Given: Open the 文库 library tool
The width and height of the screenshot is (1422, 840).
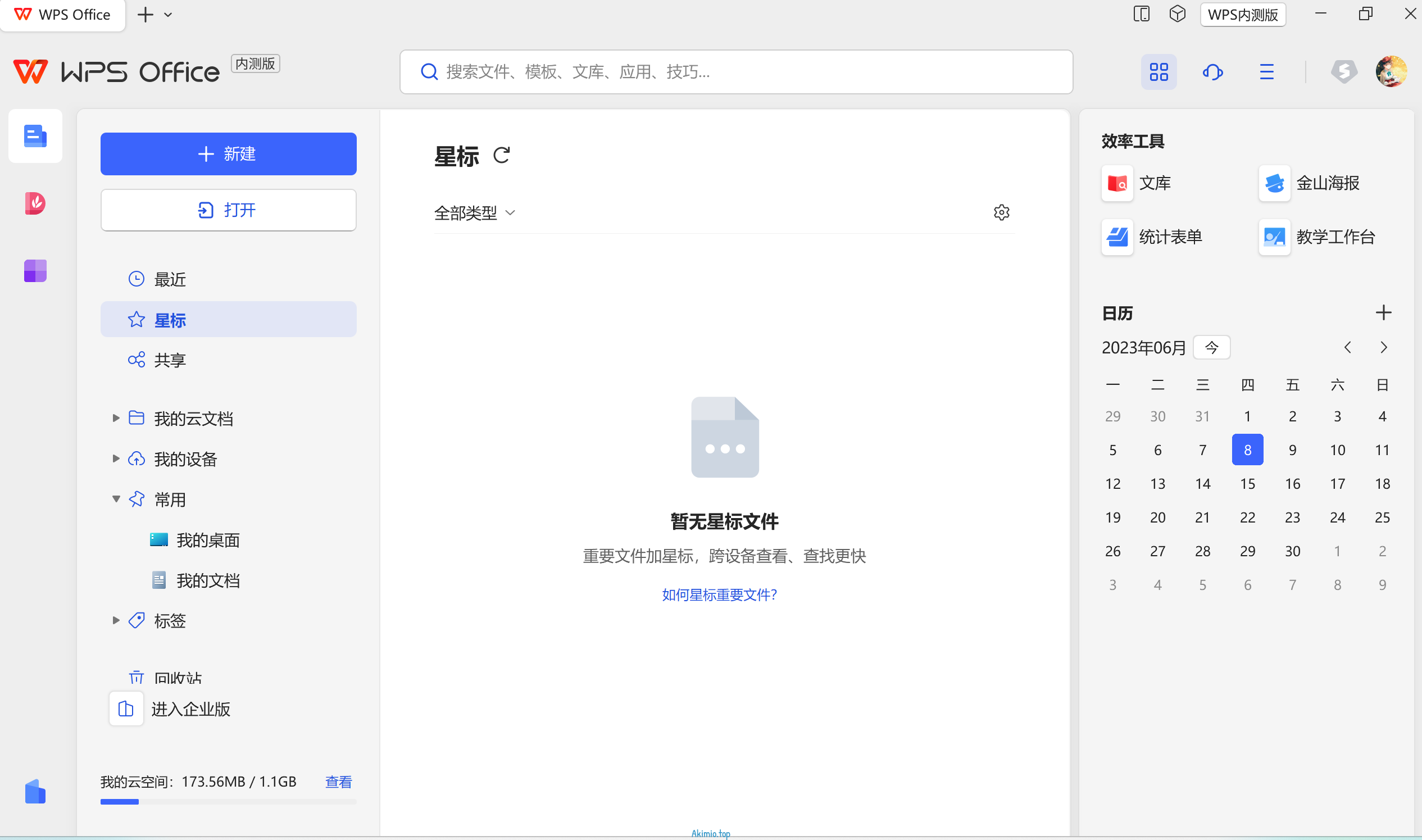Looking at the screenshot, I should click(x=1136, y=183).
